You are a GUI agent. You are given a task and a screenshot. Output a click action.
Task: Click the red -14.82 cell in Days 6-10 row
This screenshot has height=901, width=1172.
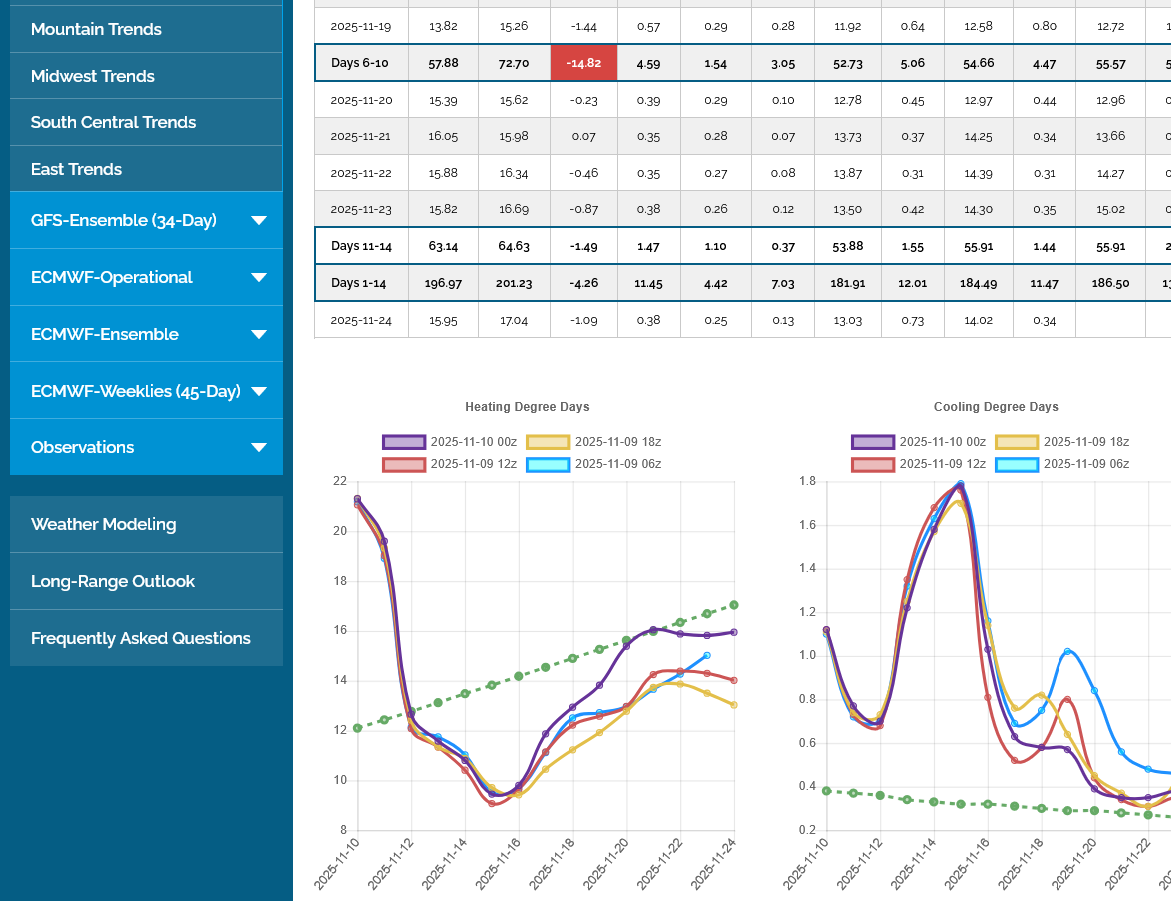tap(584, 63)
